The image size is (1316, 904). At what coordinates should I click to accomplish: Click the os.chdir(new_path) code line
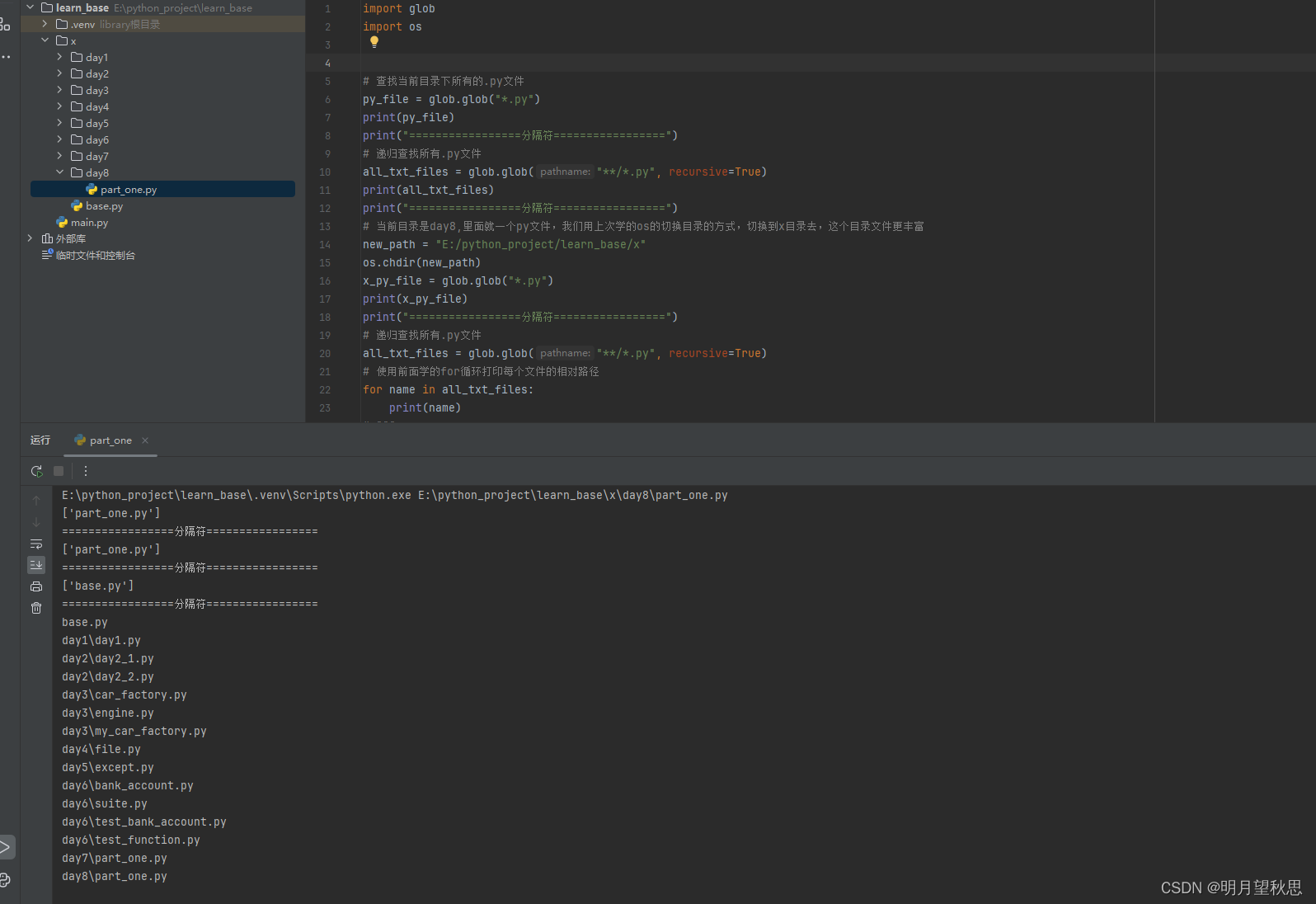pyautogui.click(x=421, y=262)
